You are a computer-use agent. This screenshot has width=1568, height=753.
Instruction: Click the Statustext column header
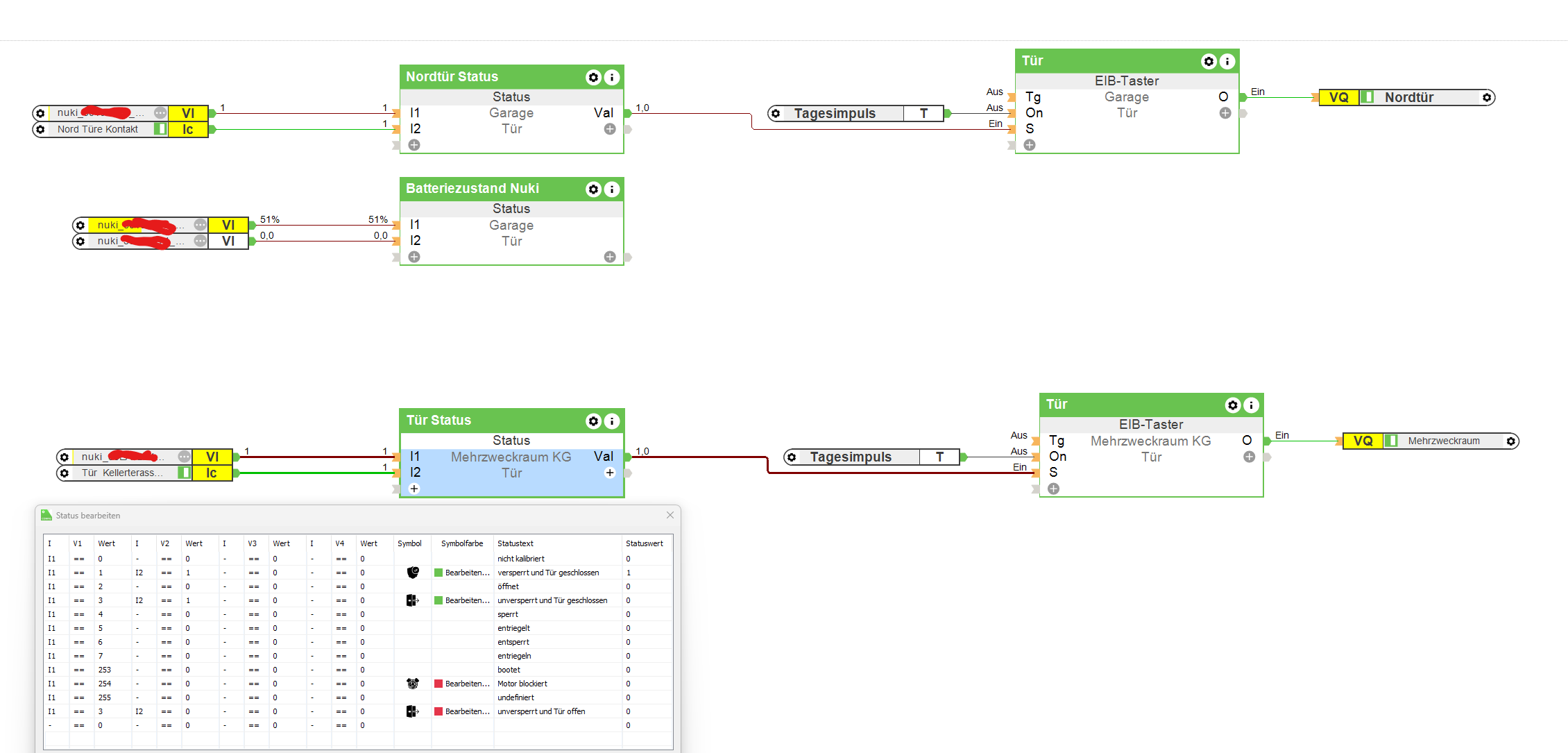(515, 543)
